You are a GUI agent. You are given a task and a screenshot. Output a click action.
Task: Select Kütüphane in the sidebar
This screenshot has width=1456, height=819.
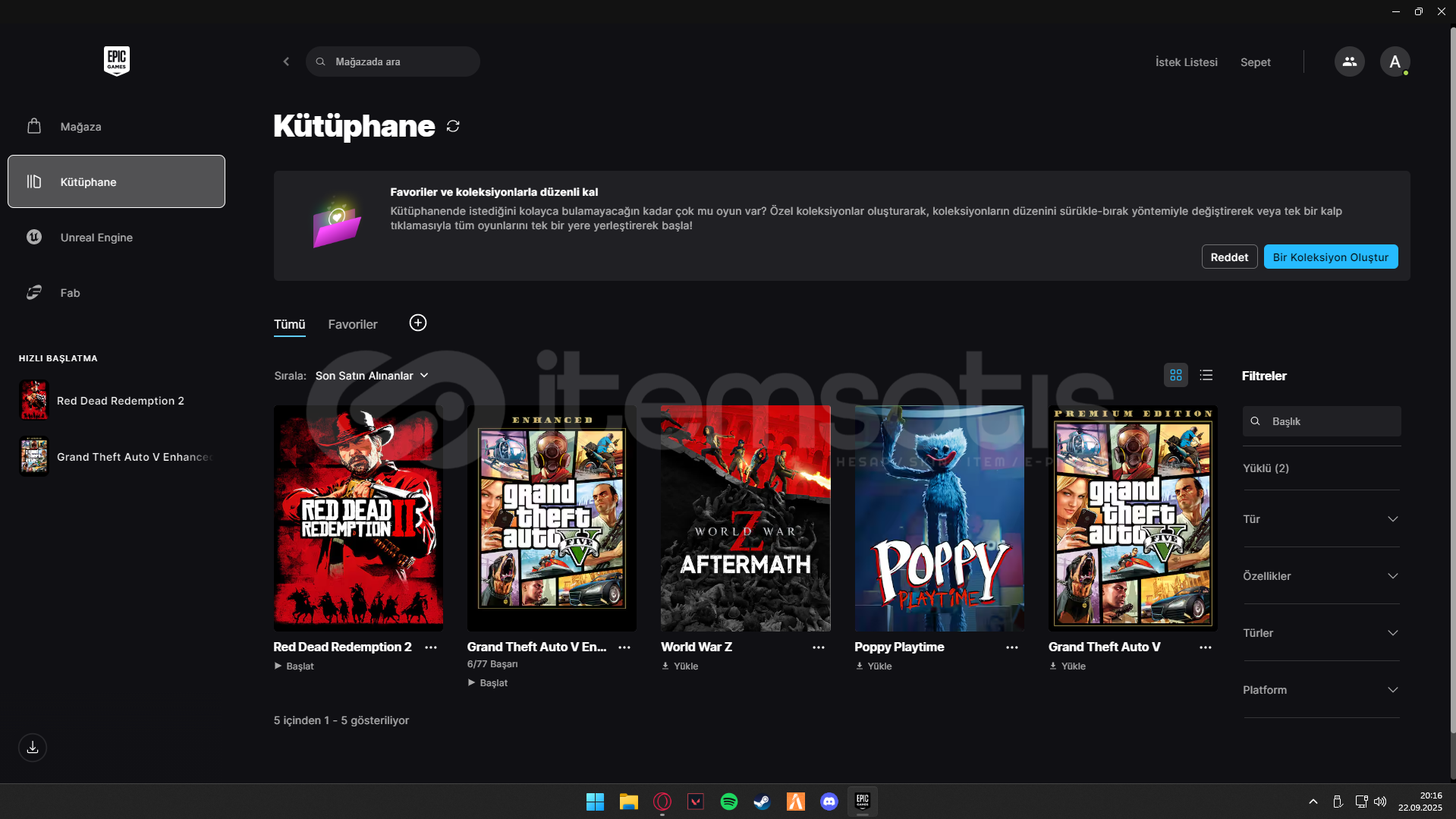(116, 181)
